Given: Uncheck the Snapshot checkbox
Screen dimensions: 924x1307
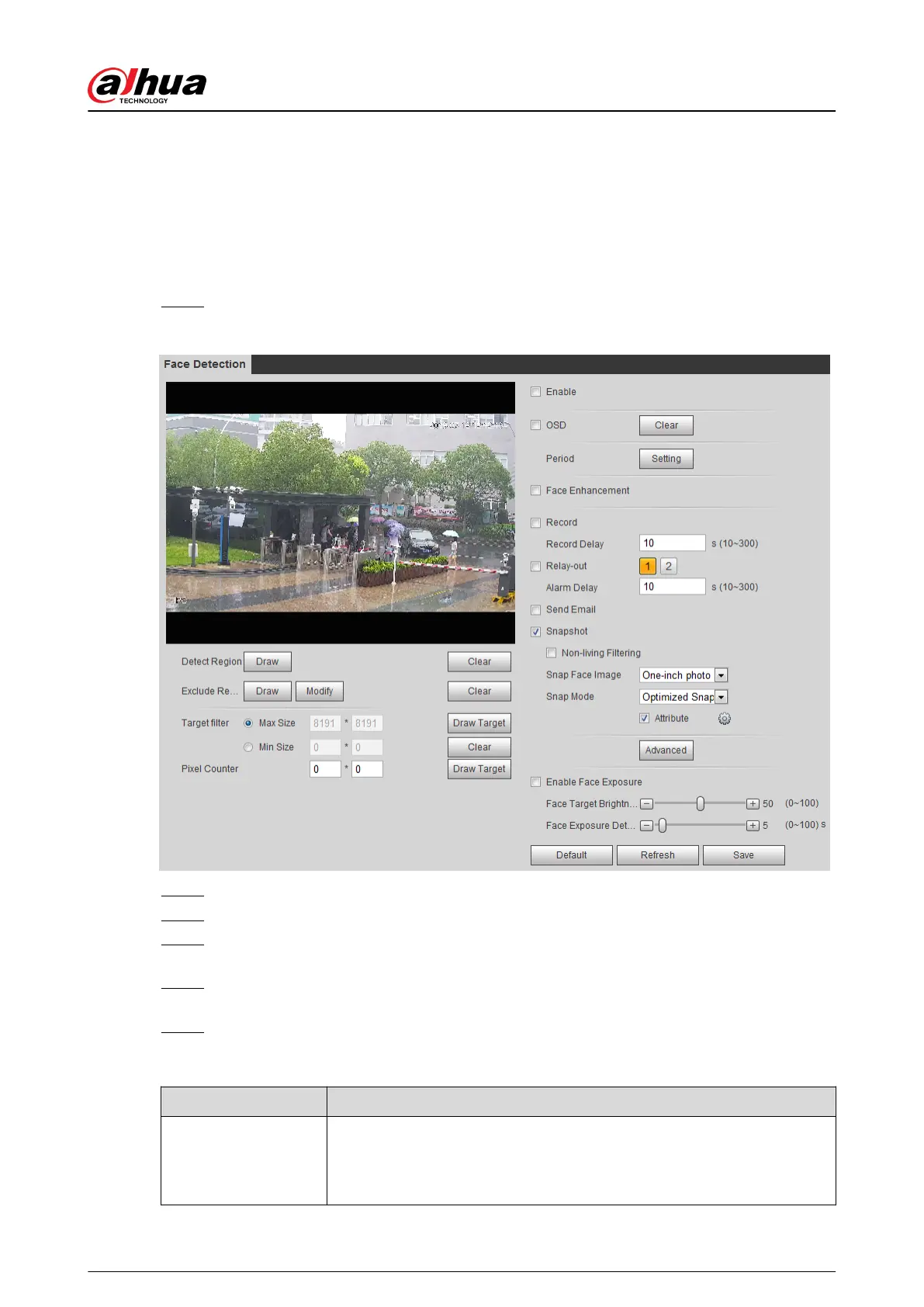Looking at the screenshot, I should coord(535,632).
